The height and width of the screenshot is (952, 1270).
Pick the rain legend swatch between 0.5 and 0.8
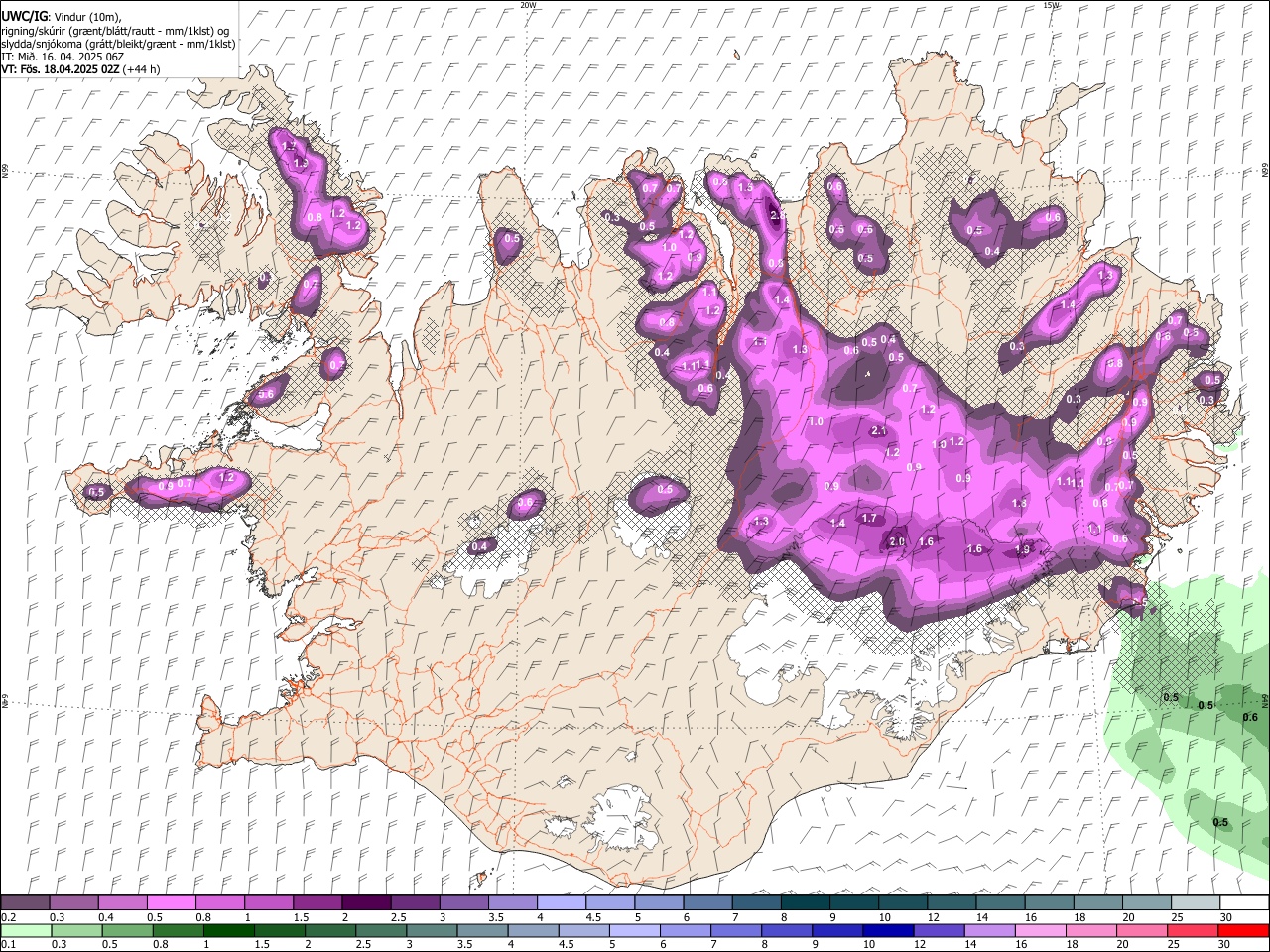point(128,930)
